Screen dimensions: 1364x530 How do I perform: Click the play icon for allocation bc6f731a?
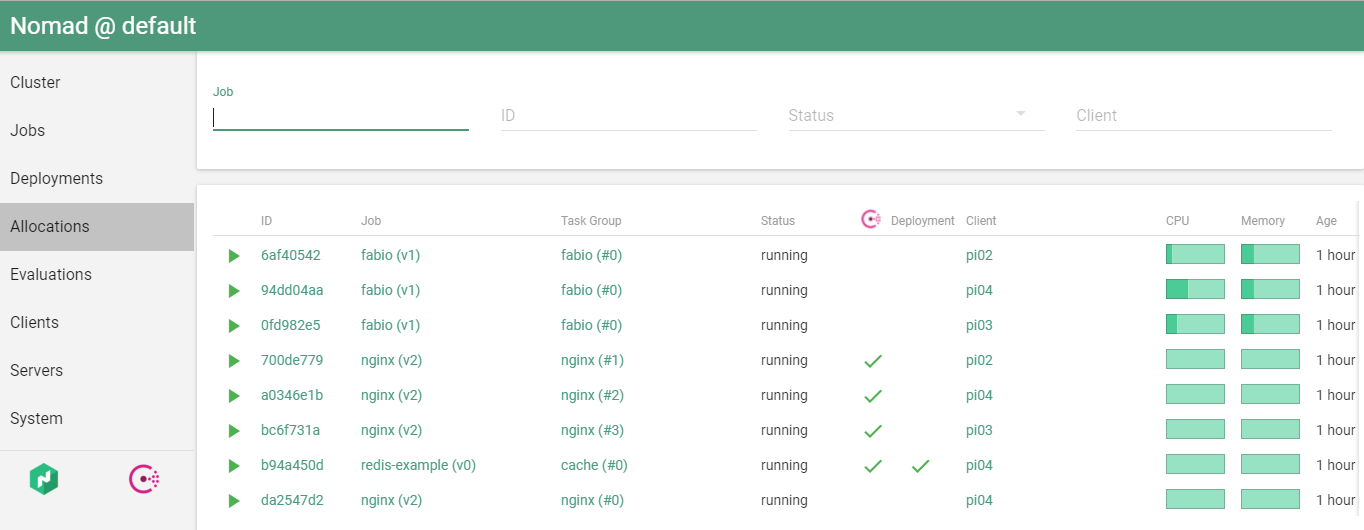click(x=234, y=431)
